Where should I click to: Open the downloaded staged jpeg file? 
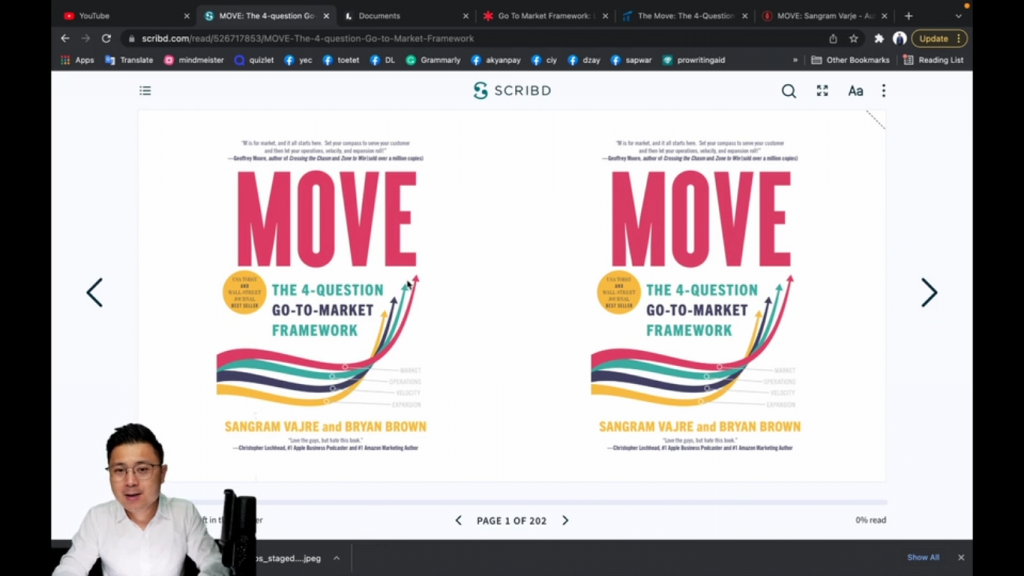pyautogui.click(x=288, y=558)
